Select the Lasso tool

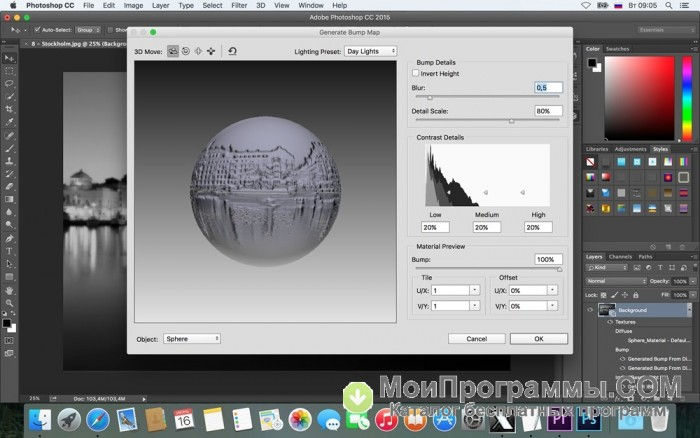pyautogui.click(x=9, y=83)
